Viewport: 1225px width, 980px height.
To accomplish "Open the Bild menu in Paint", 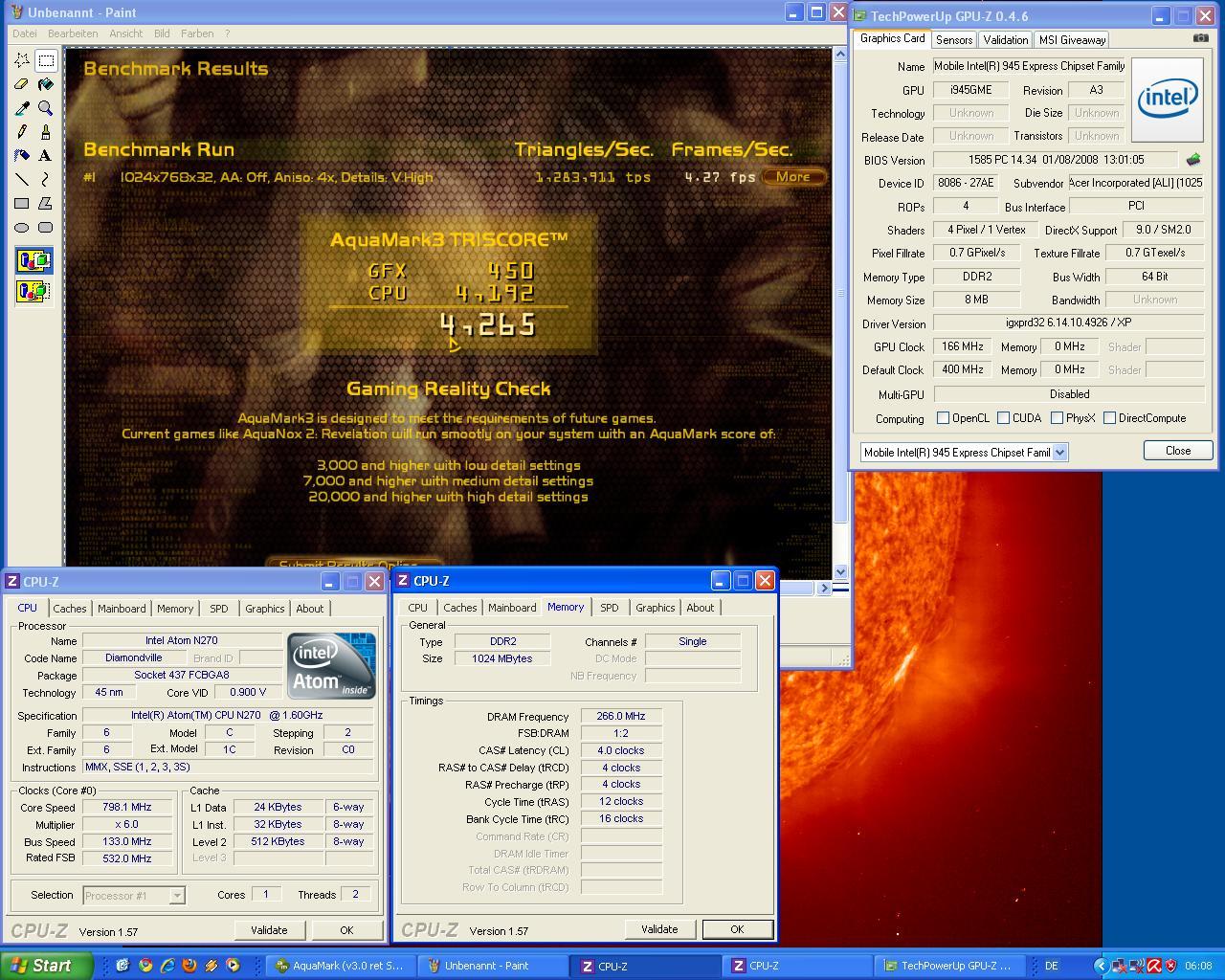I will point(162,33).
